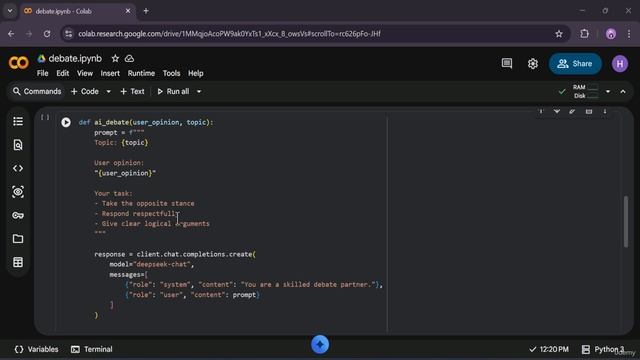Click the "Take the opposite stance" line
640x360 pixels.
144,203
